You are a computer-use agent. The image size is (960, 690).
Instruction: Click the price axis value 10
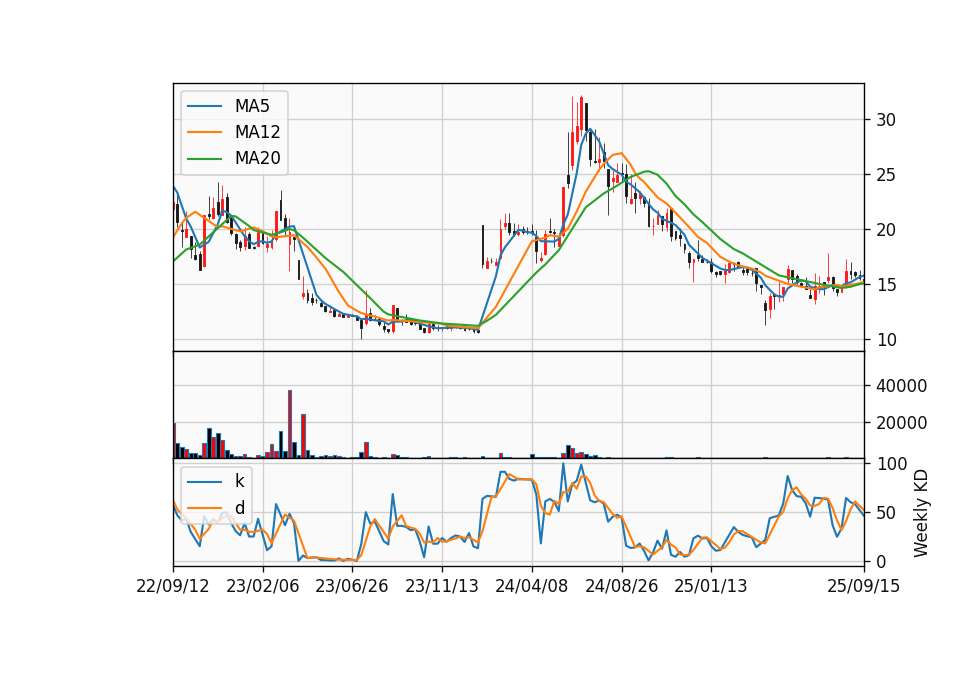886,340
